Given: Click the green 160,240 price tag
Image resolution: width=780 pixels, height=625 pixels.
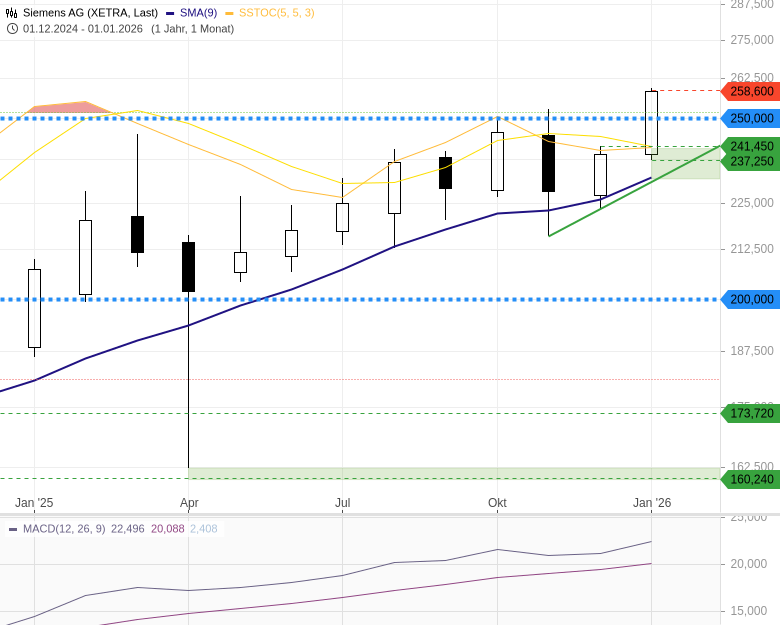Looking at the screenshot, I should point(750,479).
